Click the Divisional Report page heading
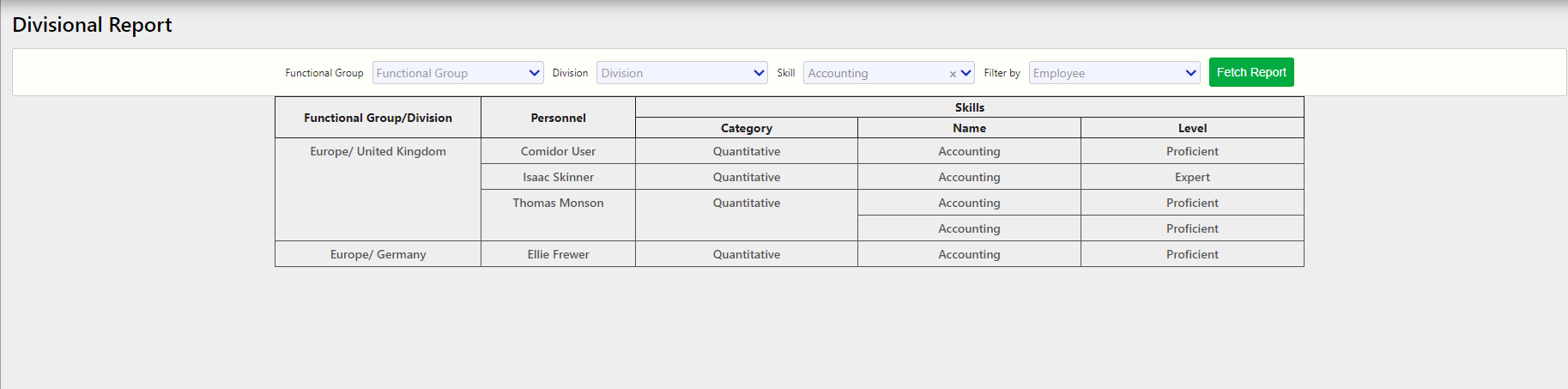1568x389 pixels. point(92,25)
